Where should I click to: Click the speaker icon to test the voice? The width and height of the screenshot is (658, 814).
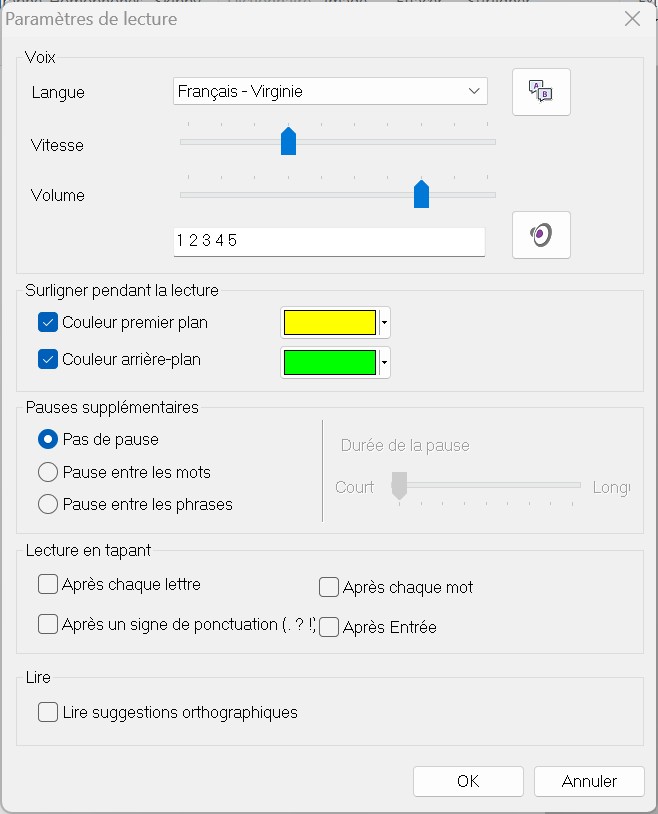pyautogui.click(x=540, y=234)
